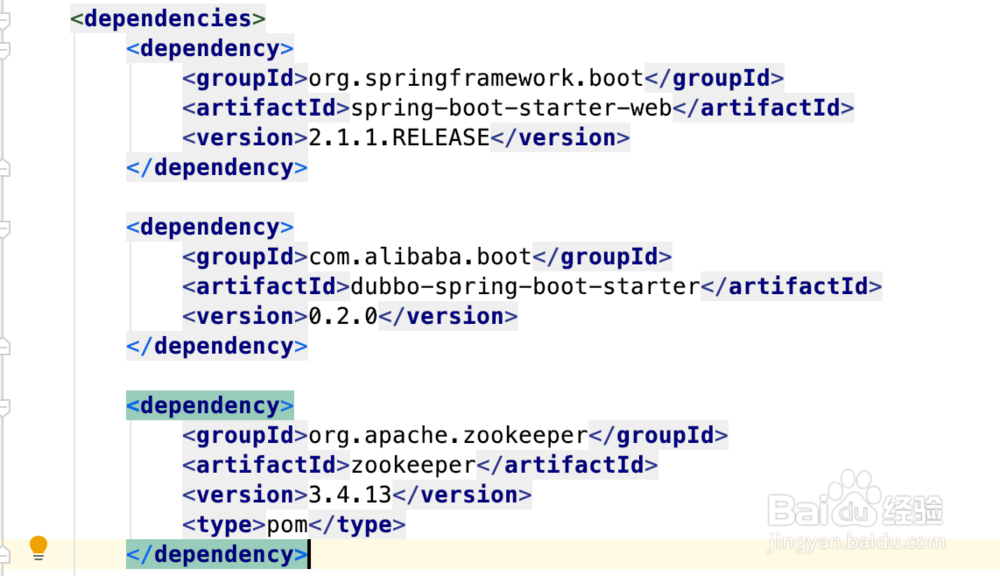Screen dimensions: 1000x576
Task: Click the opening <dependencies> tag
Action: coord(168,18)
